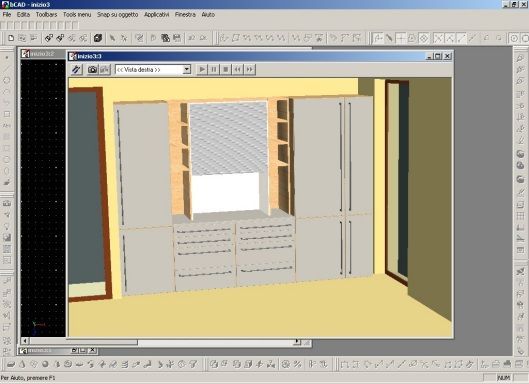Click the horizontal scrollbar right arrow
Screen dimensions: 529x384
[297, 342]
